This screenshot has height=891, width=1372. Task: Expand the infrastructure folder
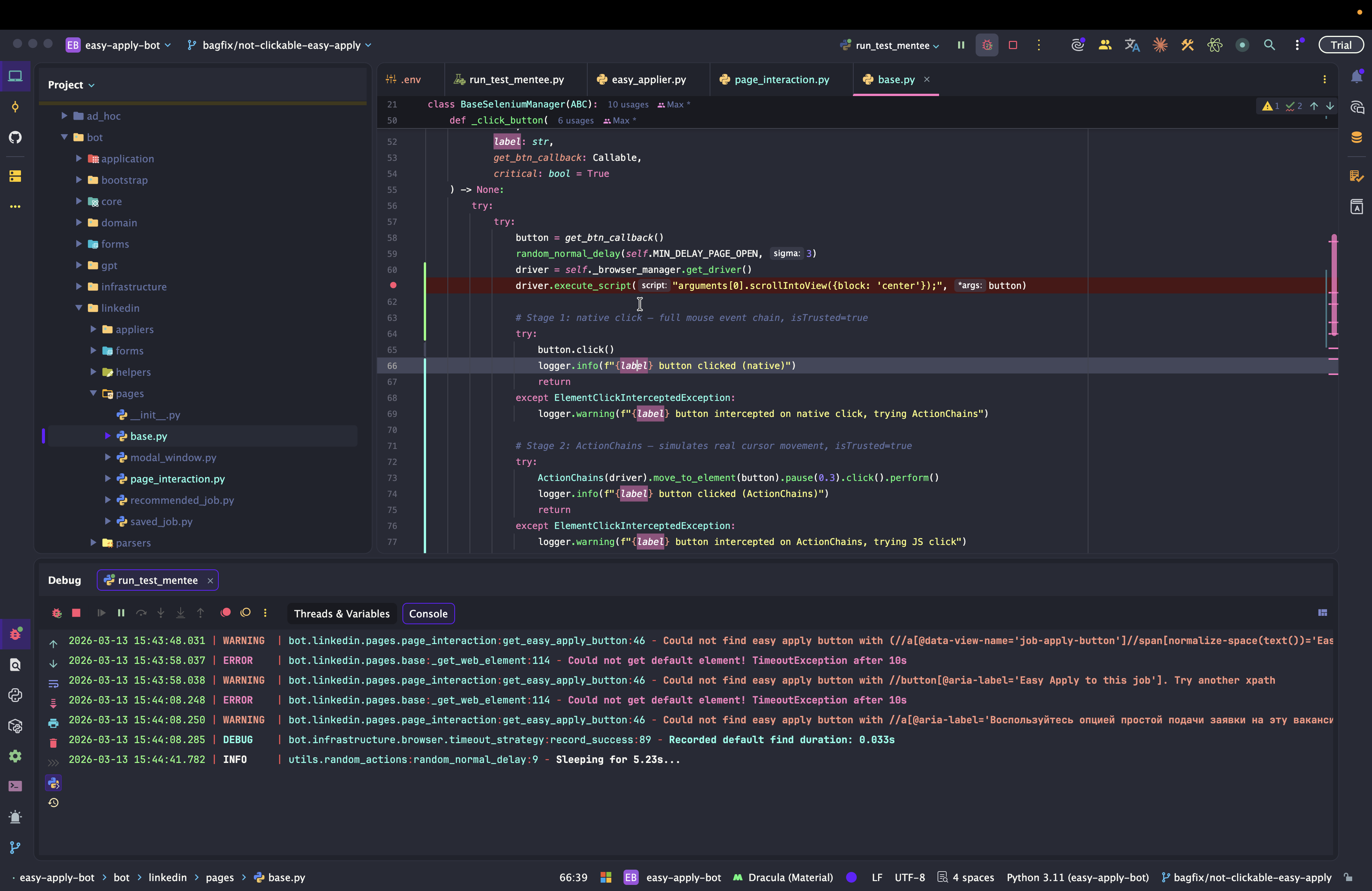click(79, 287)
